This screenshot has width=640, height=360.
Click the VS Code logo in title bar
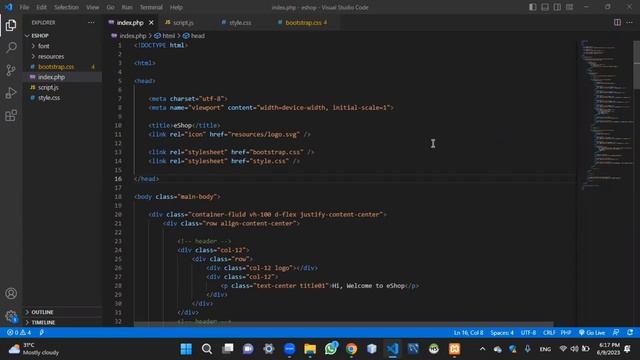coord(9,7)
